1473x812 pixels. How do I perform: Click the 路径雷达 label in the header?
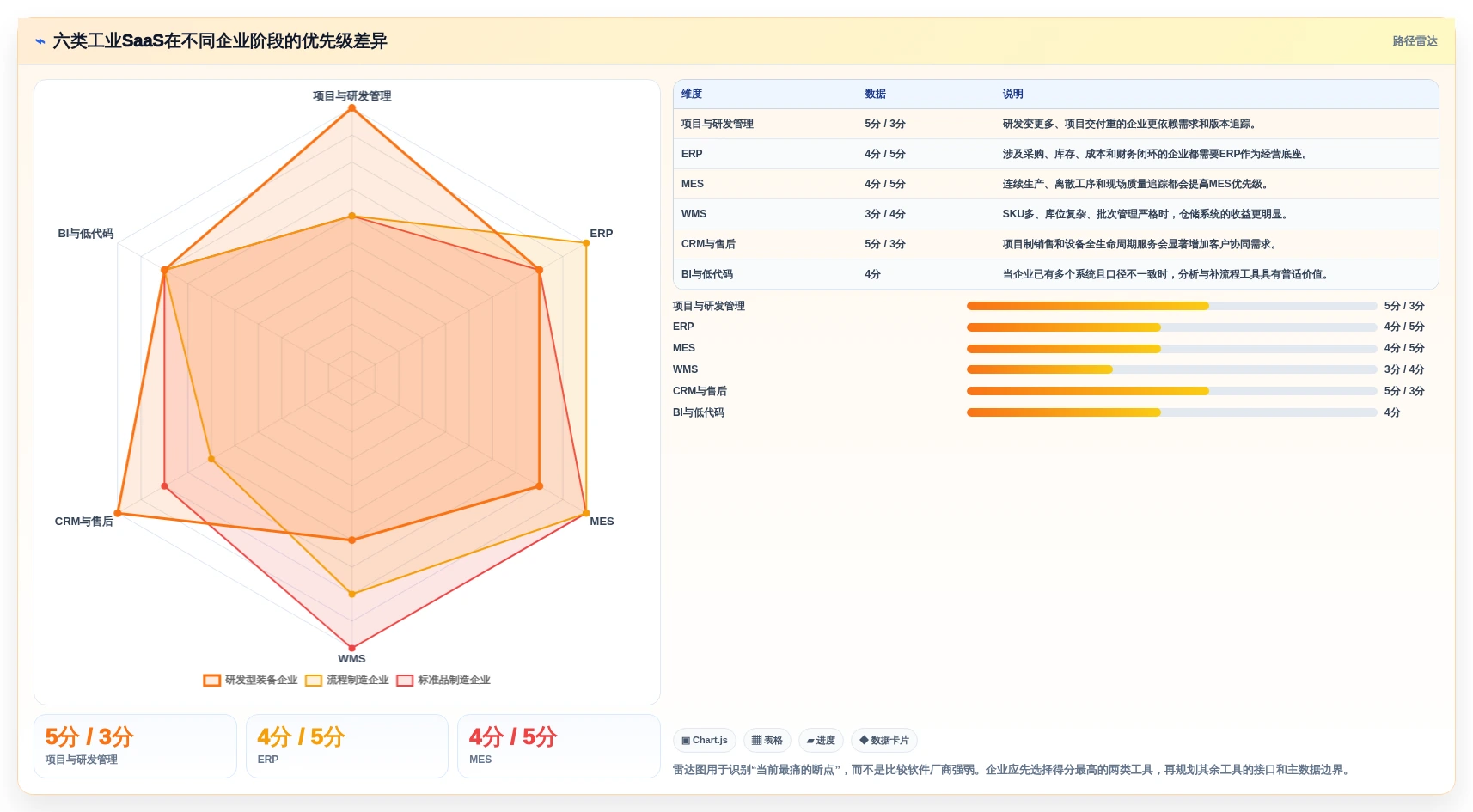tap(1415, 41)
